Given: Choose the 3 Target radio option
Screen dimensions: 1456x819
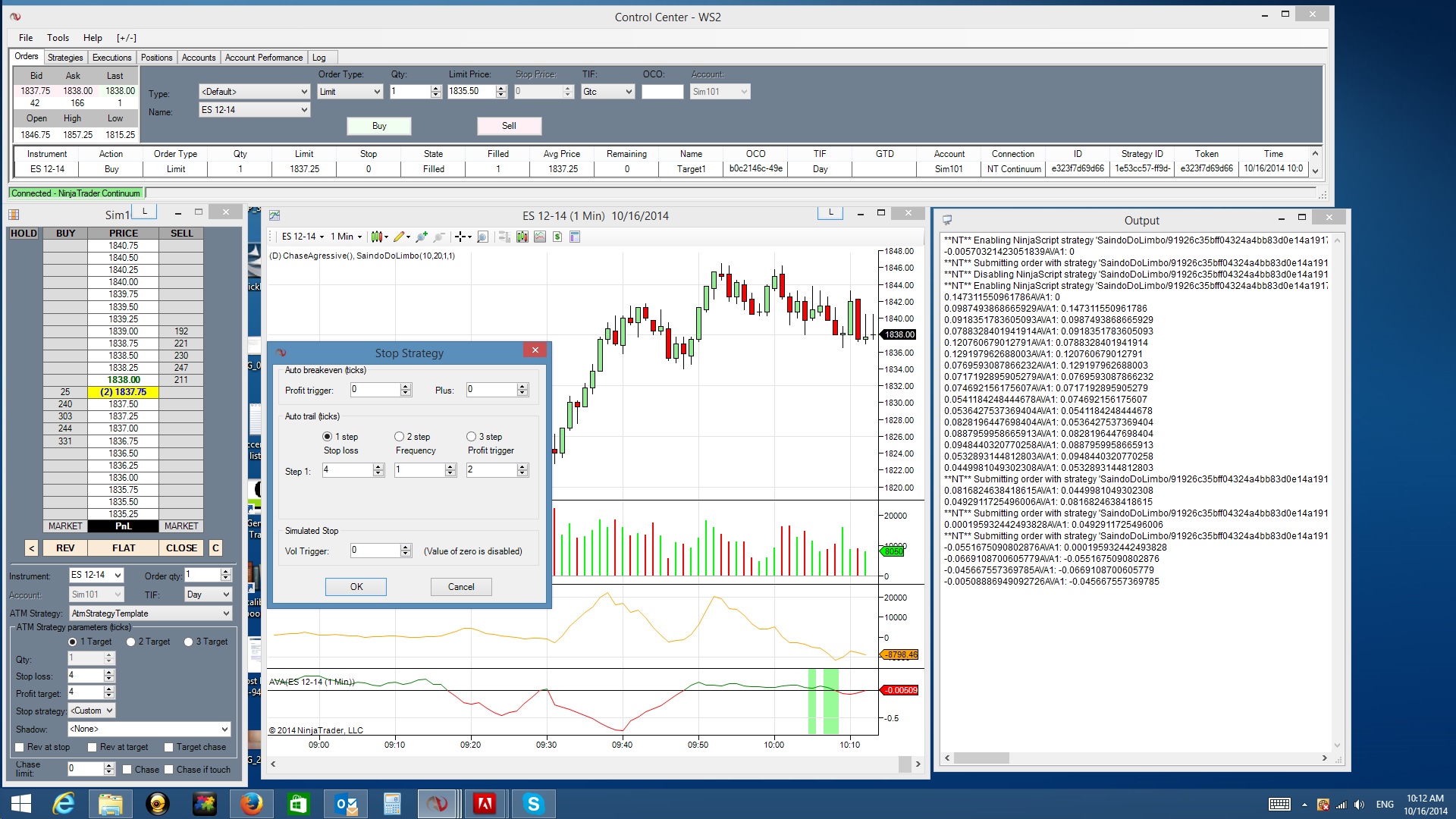Looking at the screenshot, I should tap(189, 642).
